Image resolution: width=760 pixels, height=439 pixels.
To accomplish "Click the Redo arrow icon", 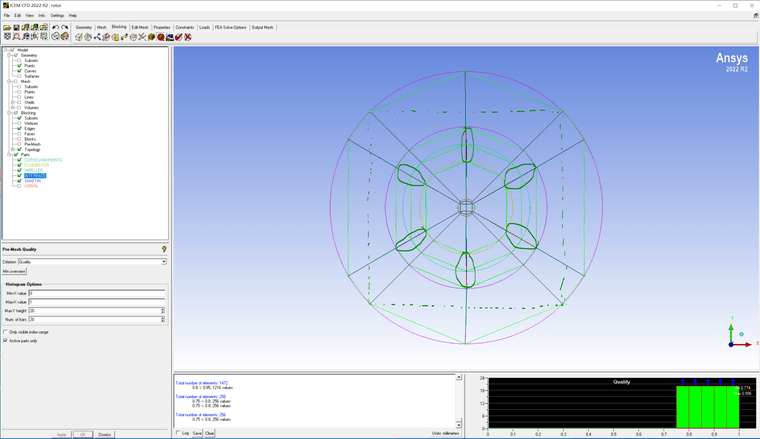I will (x=64, y=27).
